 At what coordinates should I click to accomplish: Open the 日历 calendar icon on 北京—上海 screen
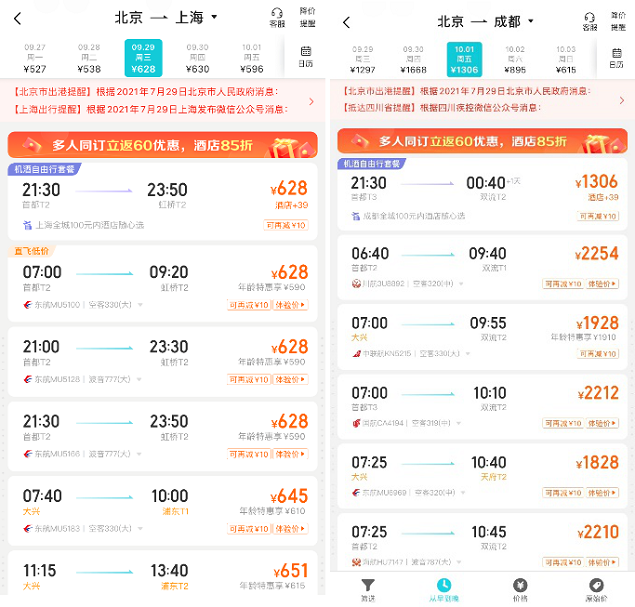pyautogui.click(x=306, y=56)
